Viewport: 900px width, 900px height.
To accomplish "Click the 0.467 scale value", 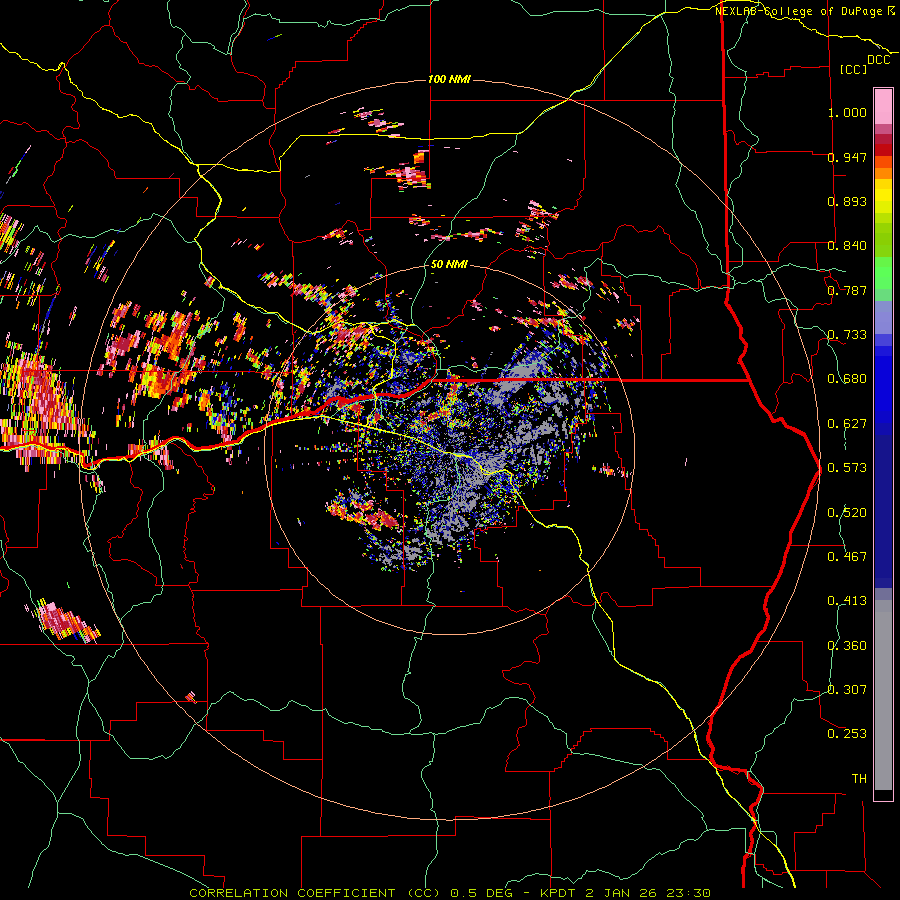I will click(847, 557).
